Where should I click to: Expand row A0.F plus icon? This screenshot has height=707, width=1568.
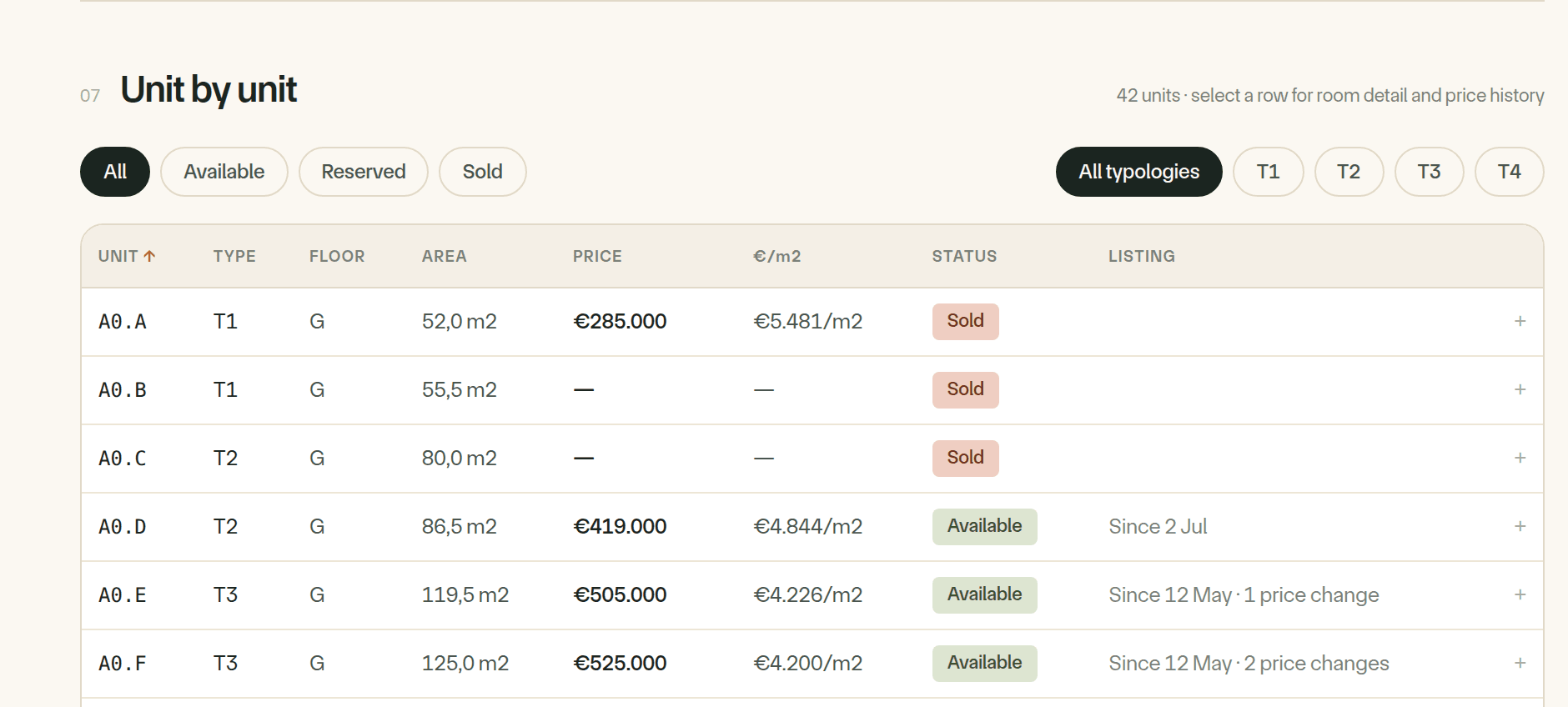coord(1520,664)
